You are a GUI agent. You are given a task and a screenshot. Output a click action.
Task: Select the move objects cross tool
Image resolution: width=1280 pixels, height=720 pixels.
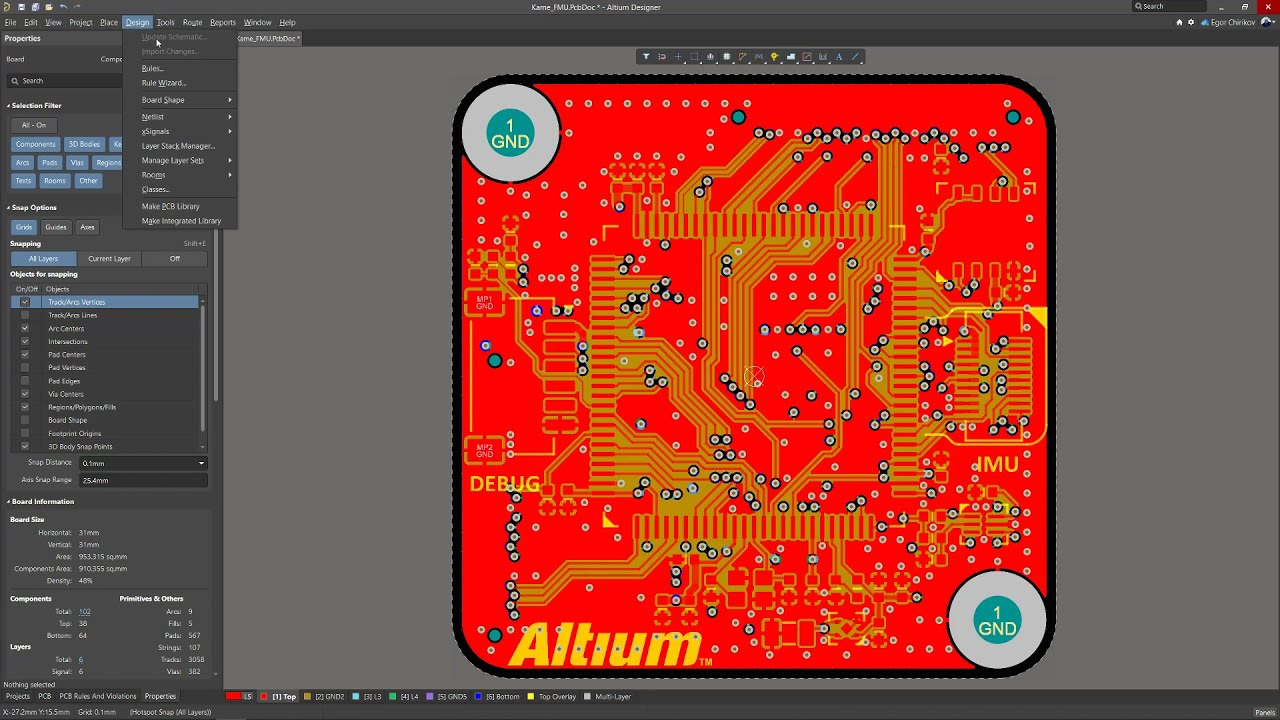(678, 57)
